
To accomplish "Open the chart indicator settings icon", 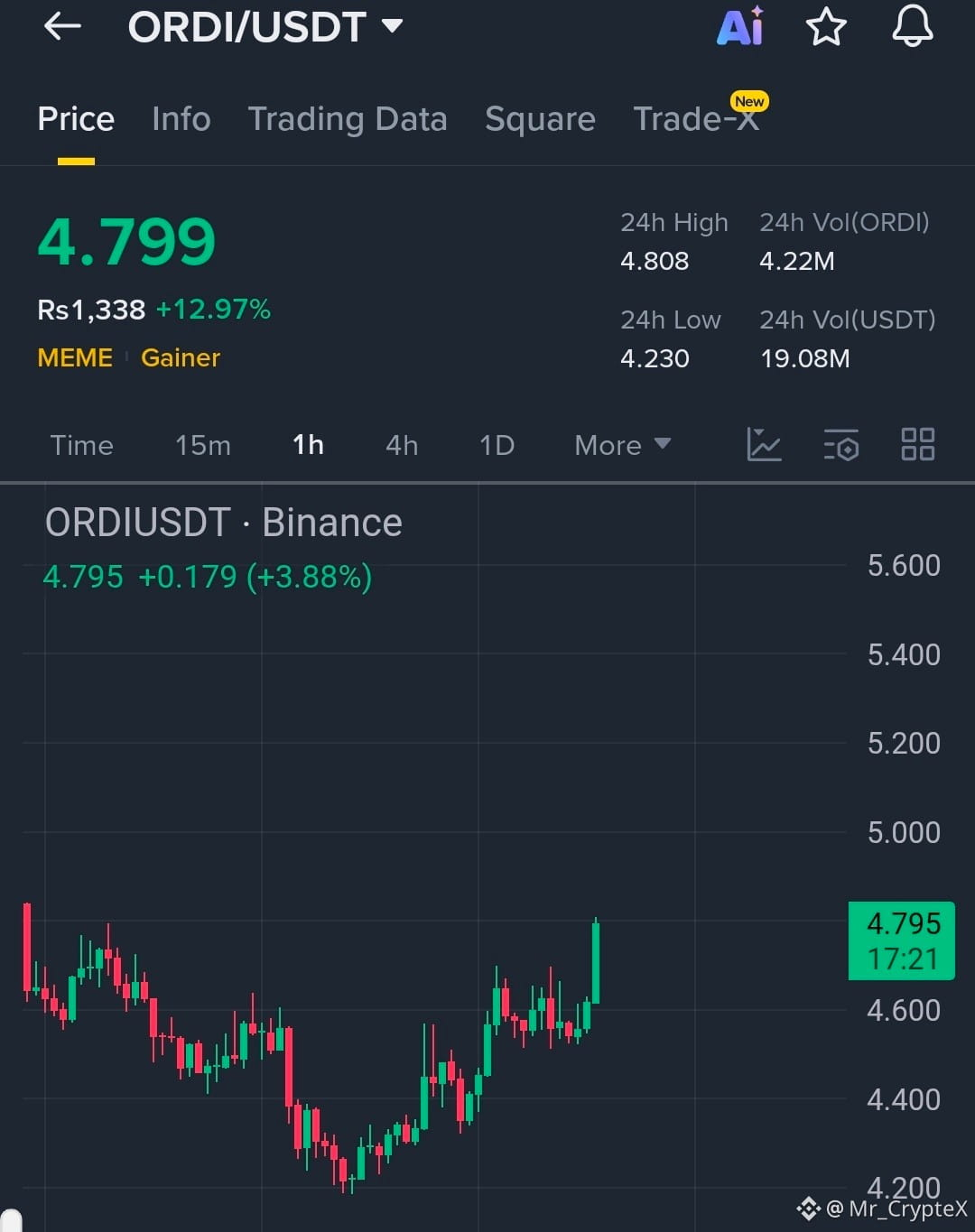I will pyautogui.click(x=840, y=444).
